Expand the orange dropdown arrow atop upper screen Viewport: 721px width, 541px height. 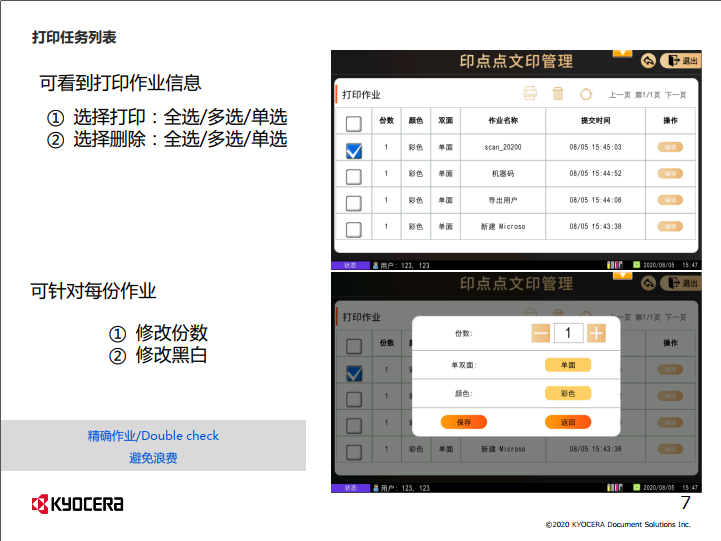coord(622,52)
